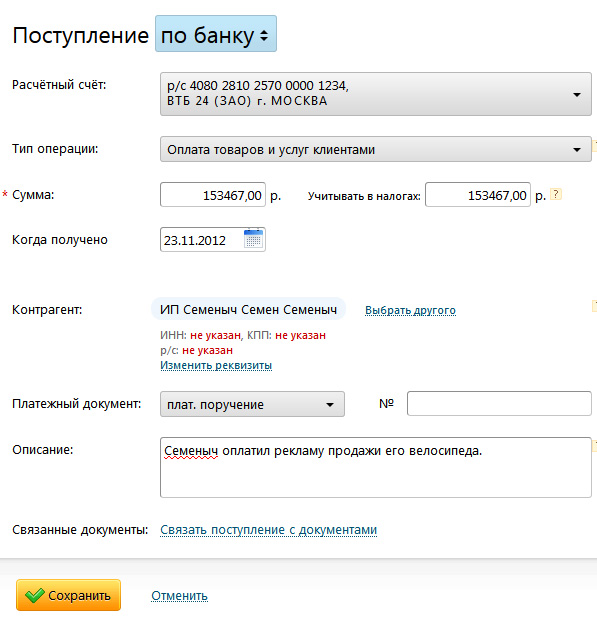The image size is (597, 621).
Task: Click the payment document № field
Action: tap(499, 404)
